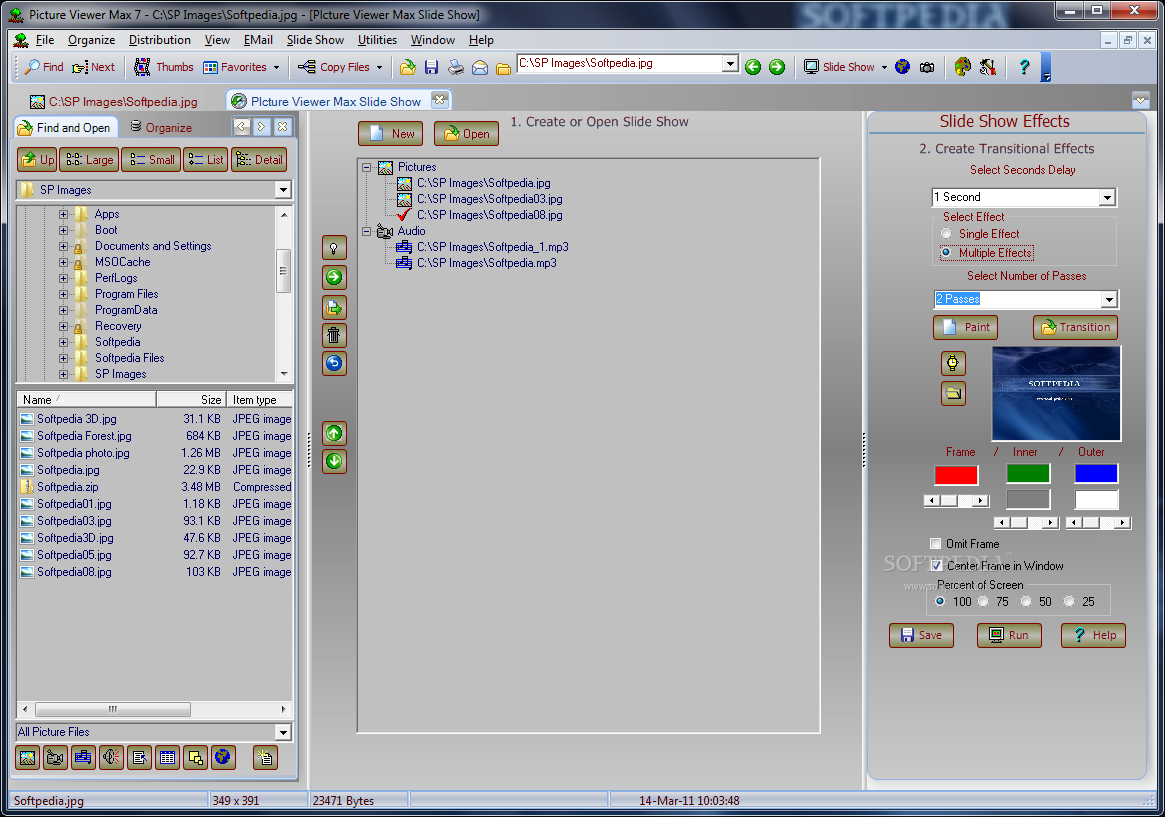Click the save floppy disk toolbar icon
This screenshot has height=817, width=1165.
(431, 68)
